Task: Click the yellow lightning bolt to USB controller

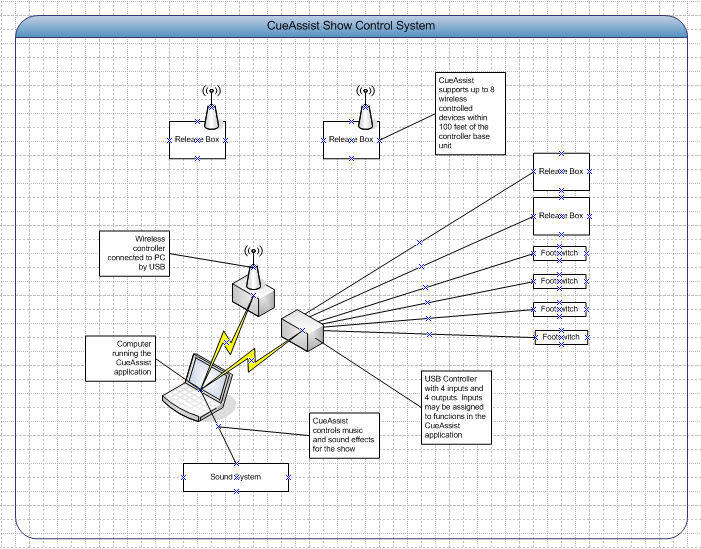Action: point(253,359)
